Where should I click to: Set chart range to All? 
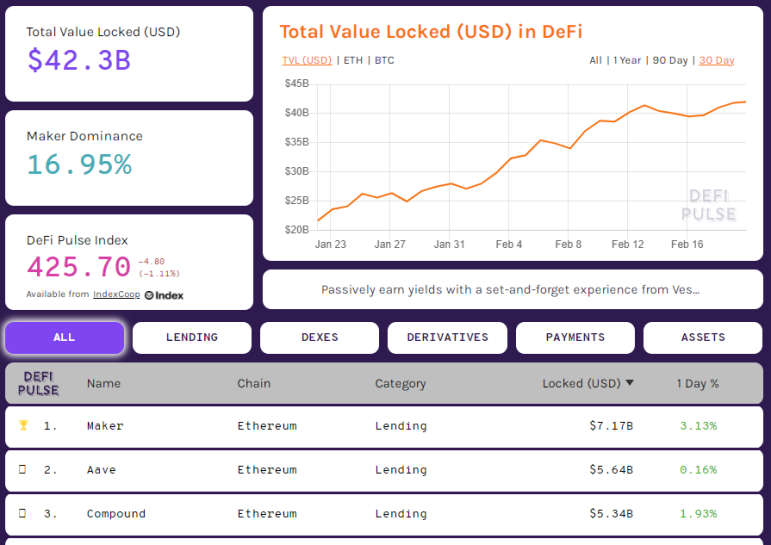[x=595, y=61]
